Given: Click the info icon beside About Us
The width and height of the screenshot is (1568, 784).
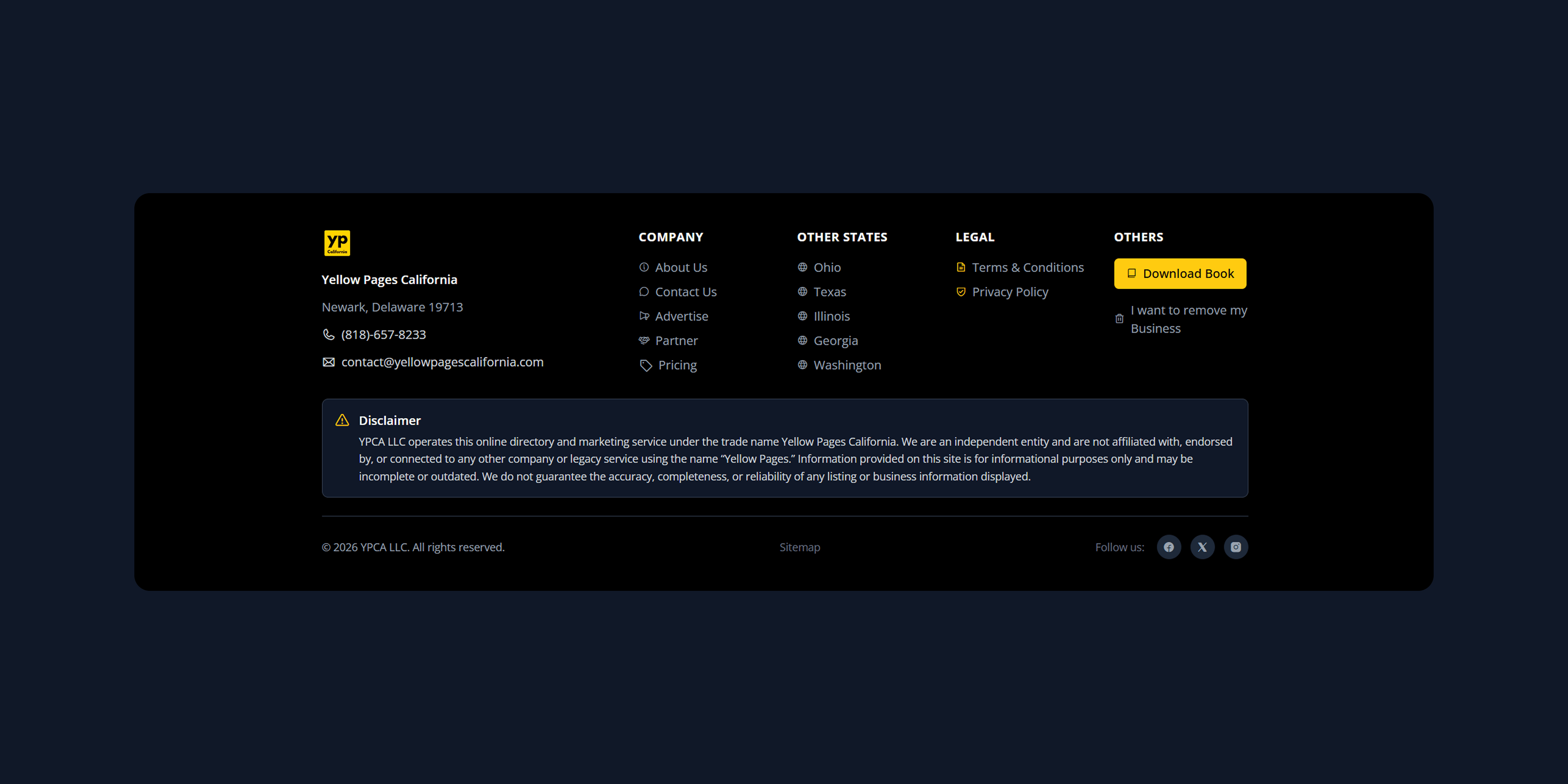Looking at the screenshot, I should pos(644,267).
